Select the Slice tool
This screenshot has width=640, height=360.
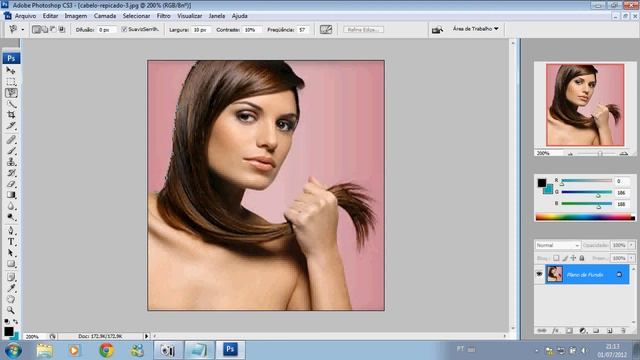pyautogui.click(x=11, y=126)
